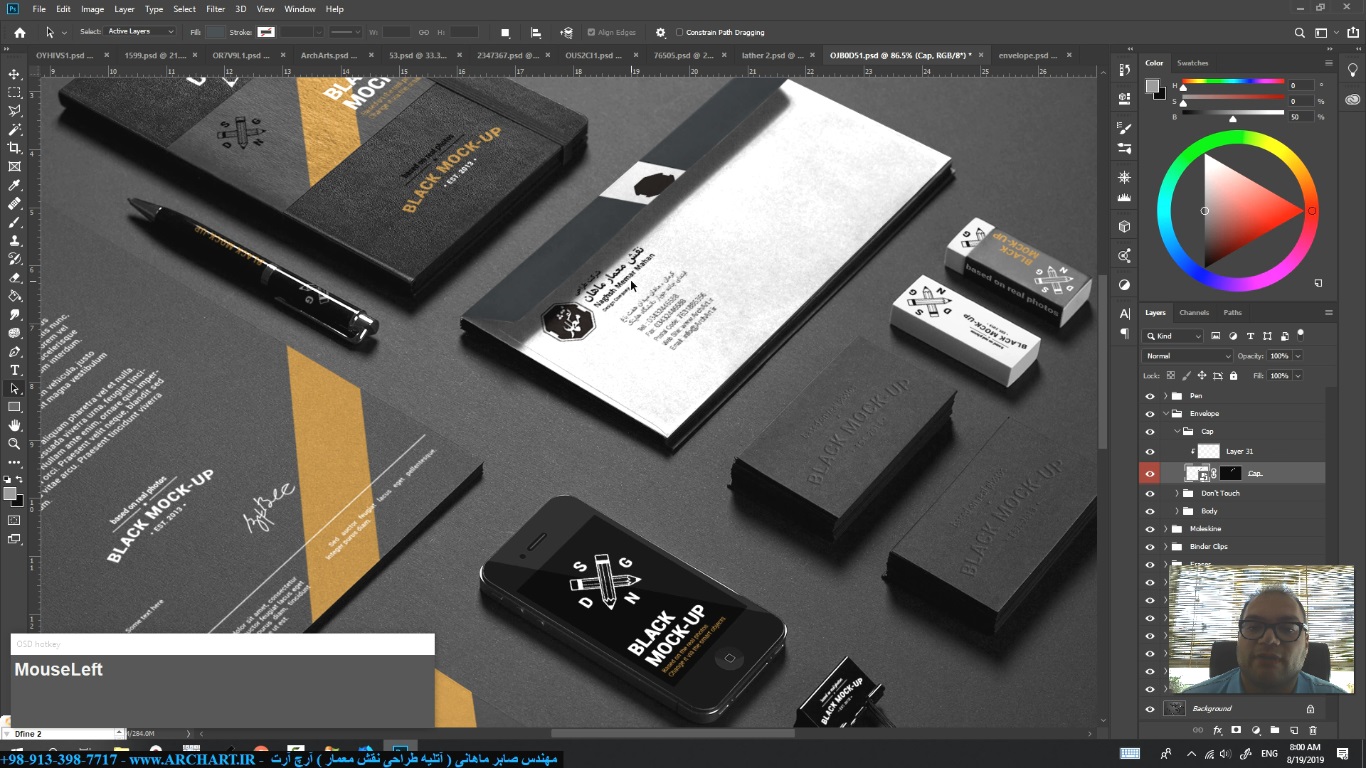Switch to the Channels tab
Screen dimensions: 1366x768
(1194, 313)
